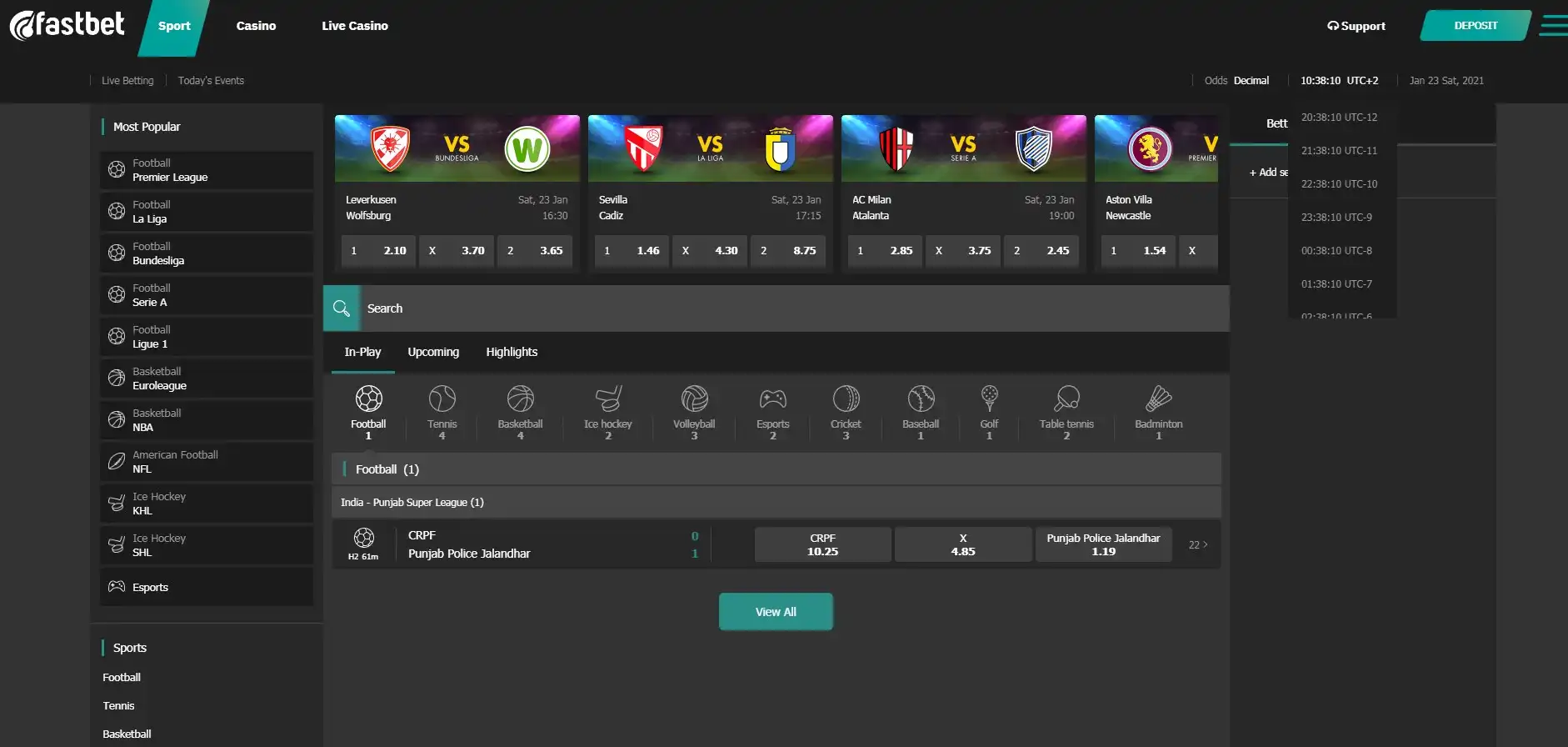Pick the Volleyball sport icon
Viewport: 1568px width, 747px height.
[693, 399]
